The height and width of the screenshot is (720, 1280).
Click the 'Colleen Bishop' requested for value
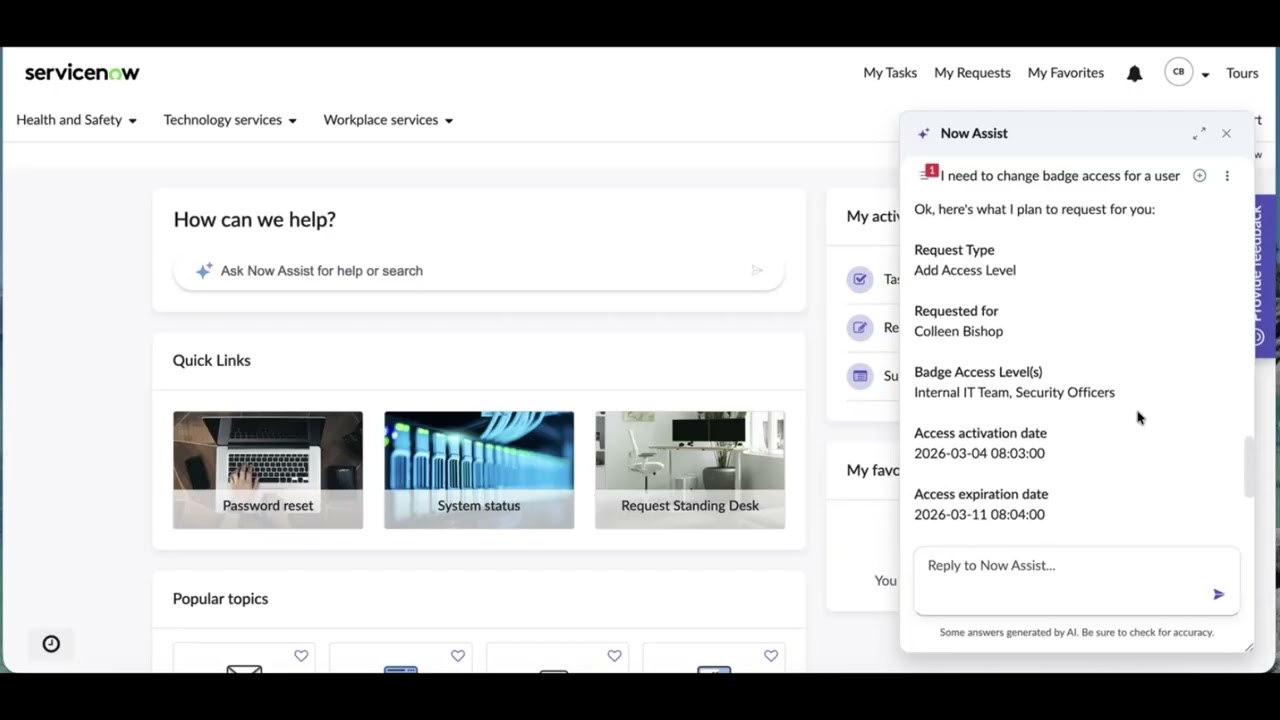coord(958,331)
